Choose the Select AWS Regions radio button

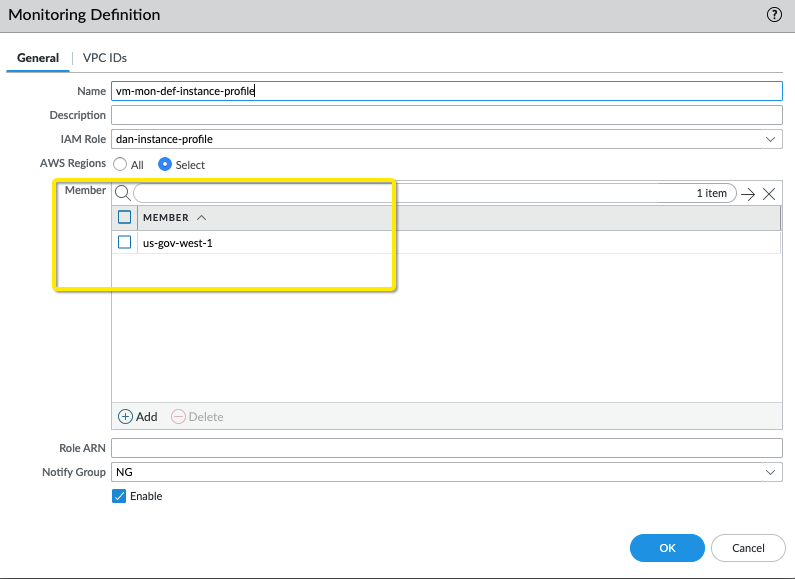(165, 164)
